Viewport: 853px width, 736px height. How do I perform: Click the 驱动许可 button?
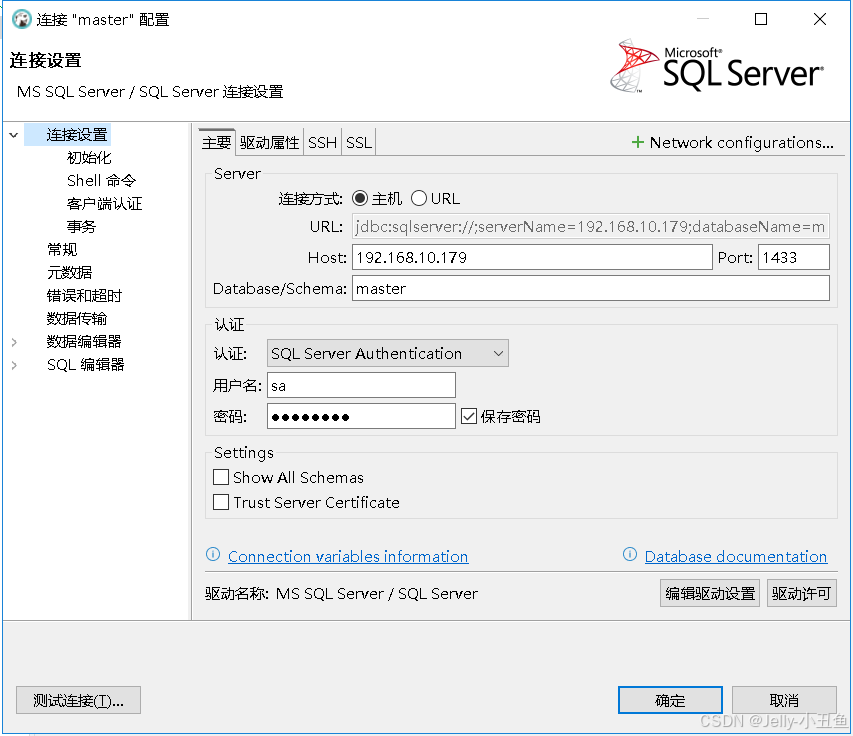pyautogui.click(x=801, y=593)
